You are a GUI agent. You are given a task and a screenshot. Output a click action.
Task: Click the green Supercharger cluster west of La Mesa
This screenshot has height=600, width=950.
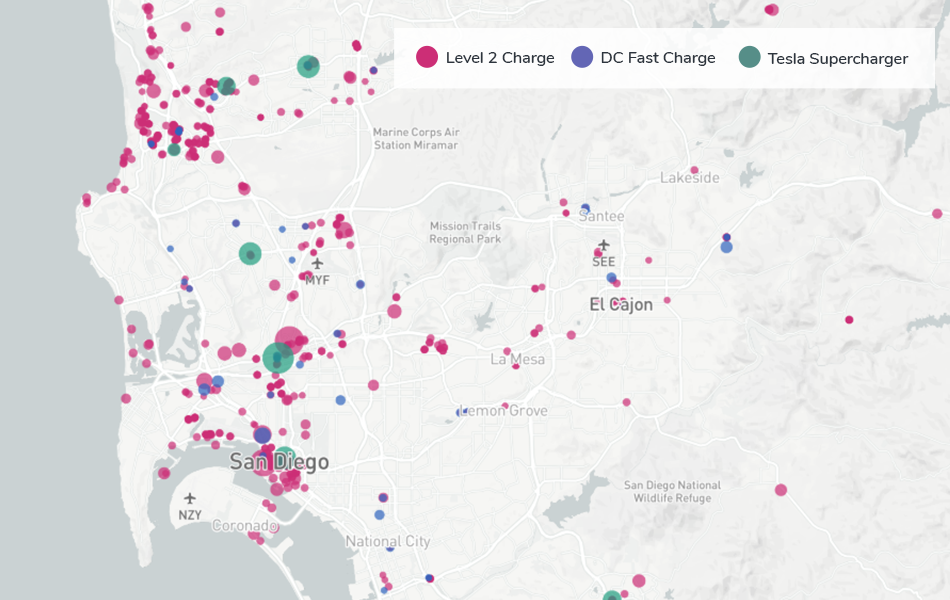click(x=277, y=353)
